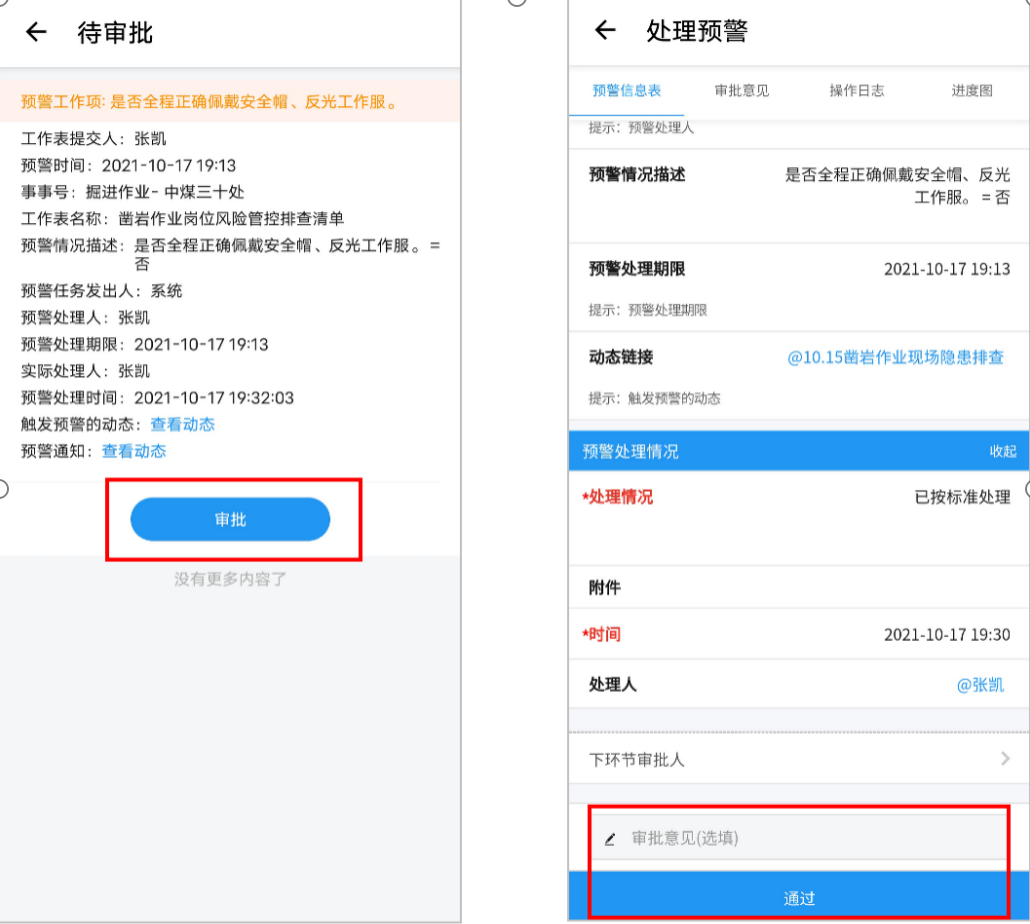Tap the 附件 attachment row
This screenshot has width=1030, height=924.
pos(798,589)
